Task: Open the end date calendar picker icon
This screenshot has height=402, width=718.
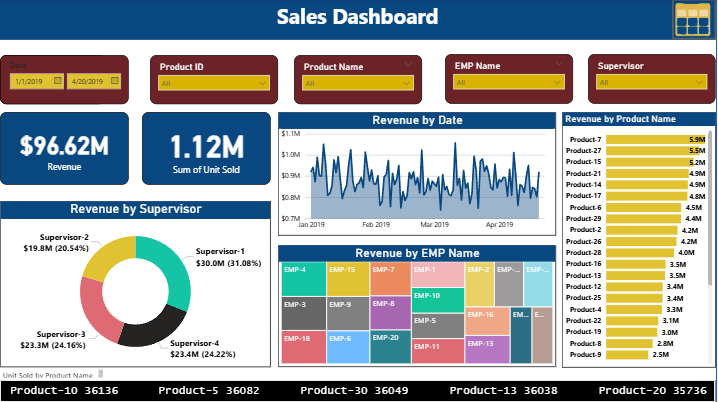Action: point(115,81)
